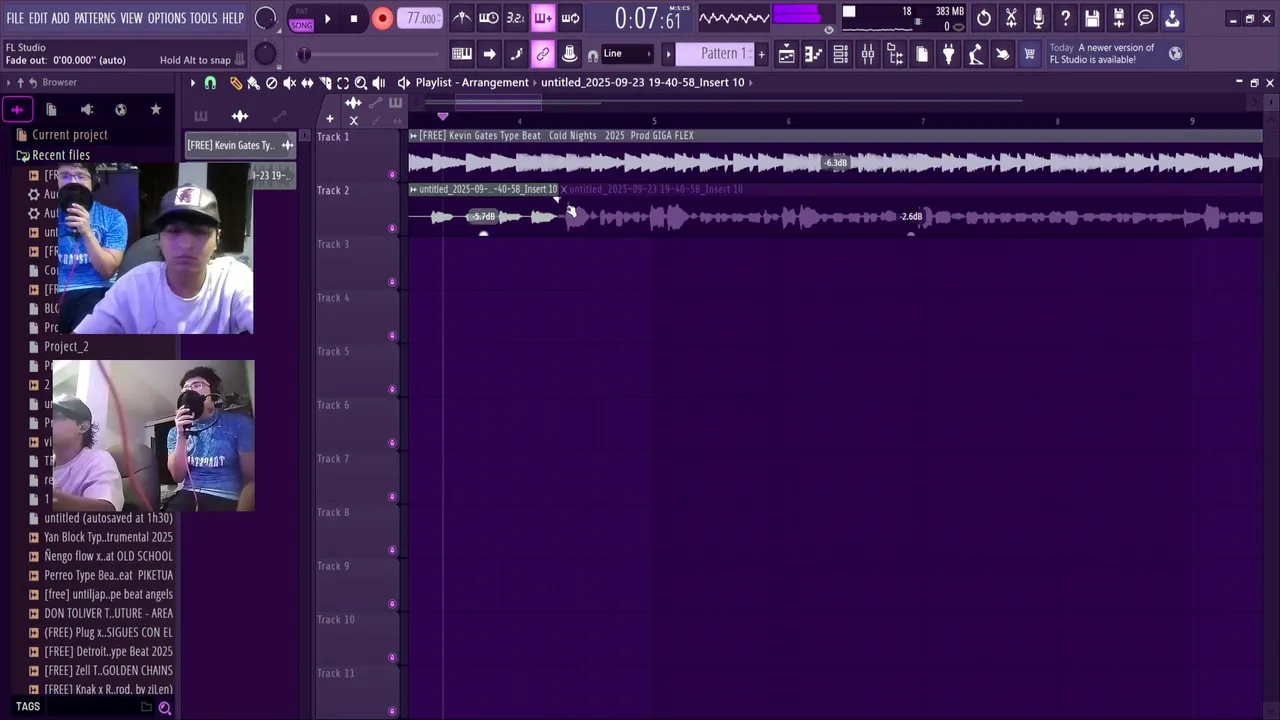
Task: Open the Piano roll view icon
Action: (814, 54)
